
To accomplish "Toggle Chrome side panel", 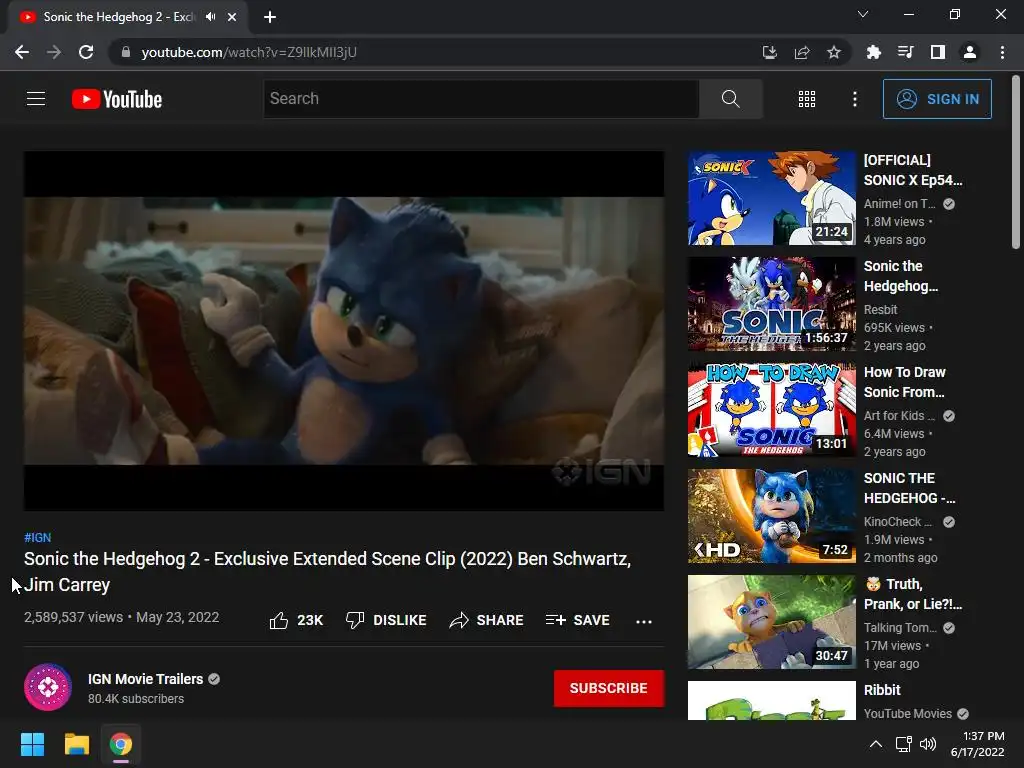I will coord(938,52).
